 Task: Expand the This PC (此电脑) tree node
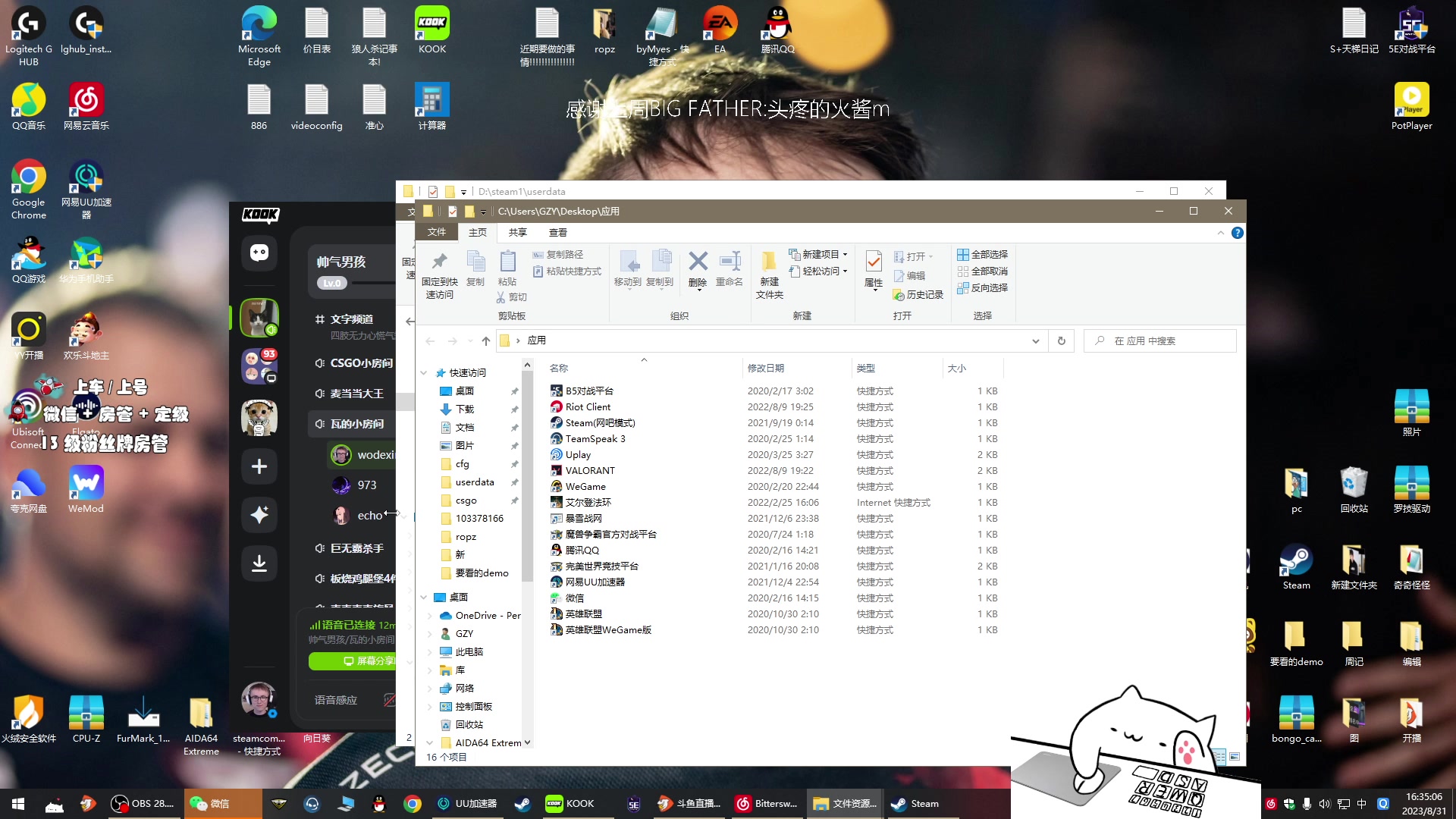430,652
